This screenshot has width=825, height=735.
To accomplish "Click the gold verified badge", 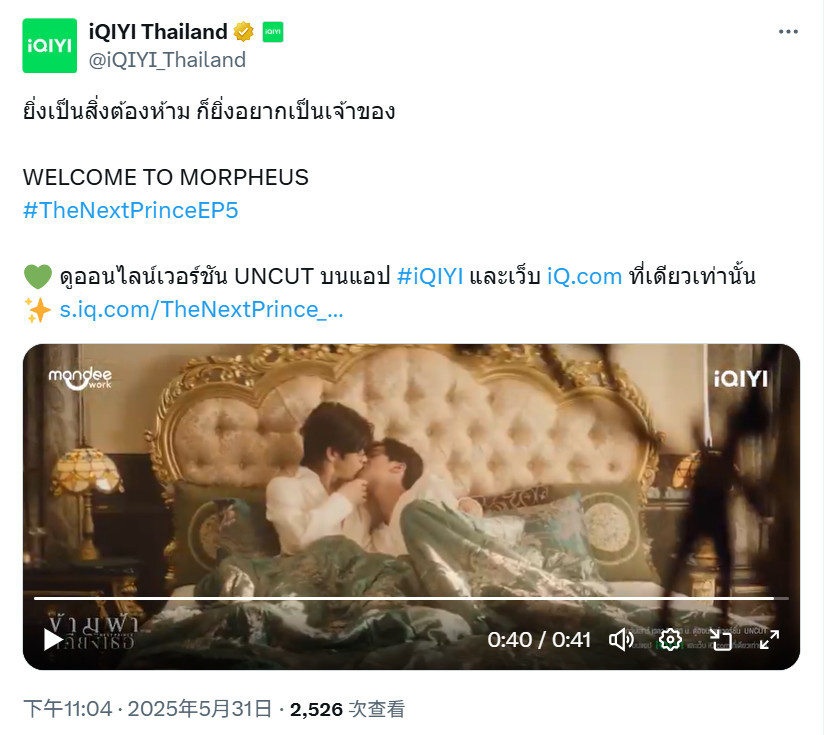I will pyautogui.click(x=243, y=32).
